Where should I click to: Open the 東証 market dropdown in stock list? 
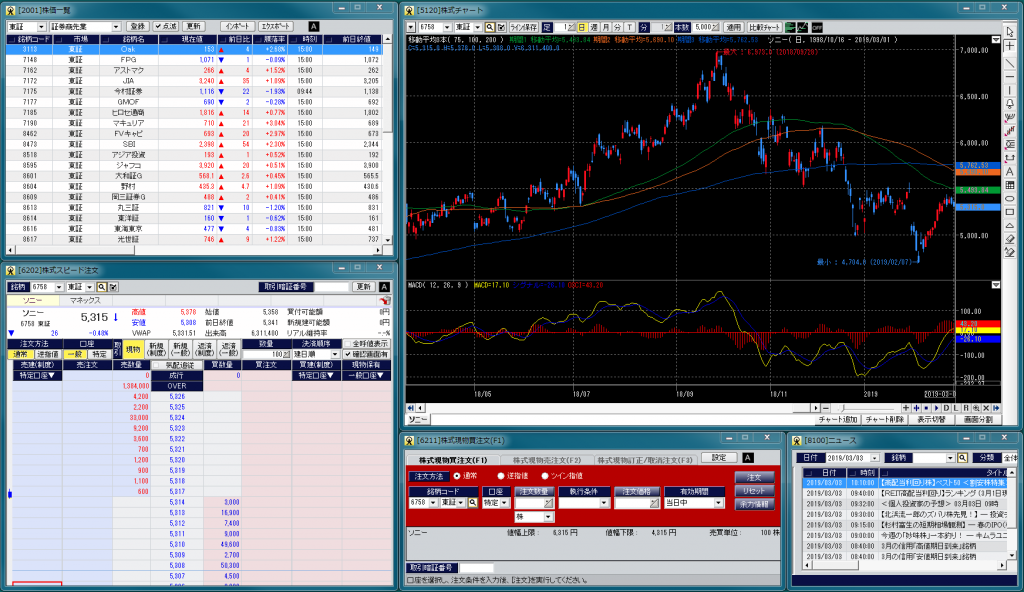[x=41, y=27]
